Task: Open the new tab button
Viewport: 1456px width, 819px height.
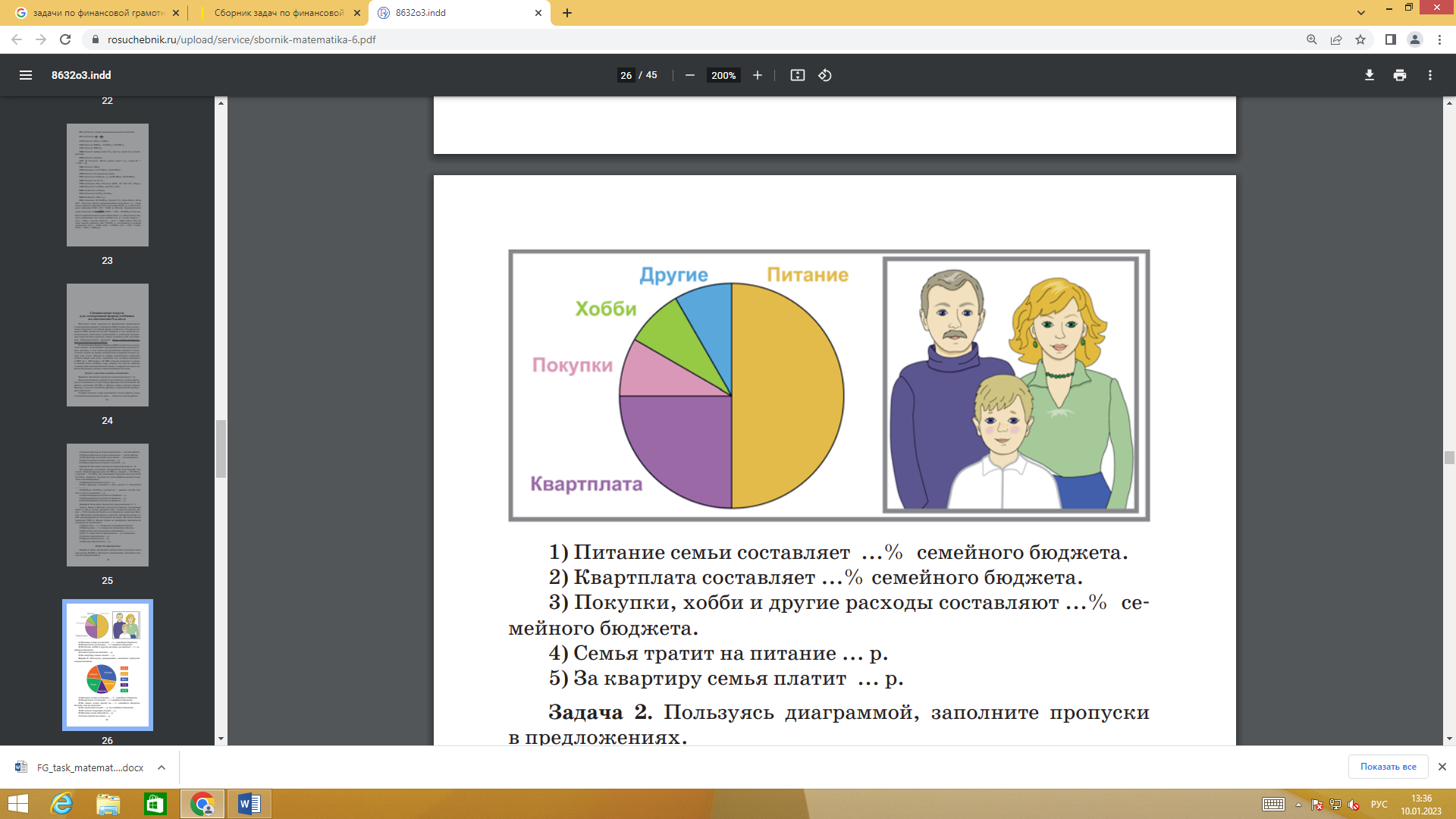Action: pyautogui.click(x=567, y=13)
